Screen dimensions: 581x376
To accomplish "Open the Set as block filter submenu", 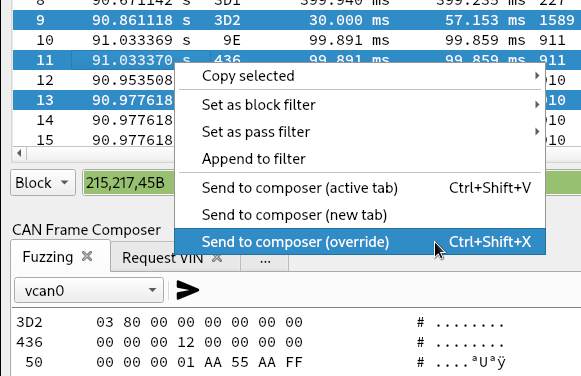I will tap(360, 105).
